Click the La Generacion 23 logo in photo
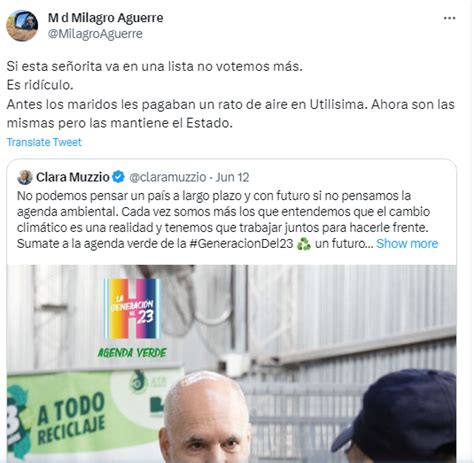The width and height of the screenshot is (474, 463). 132,308
